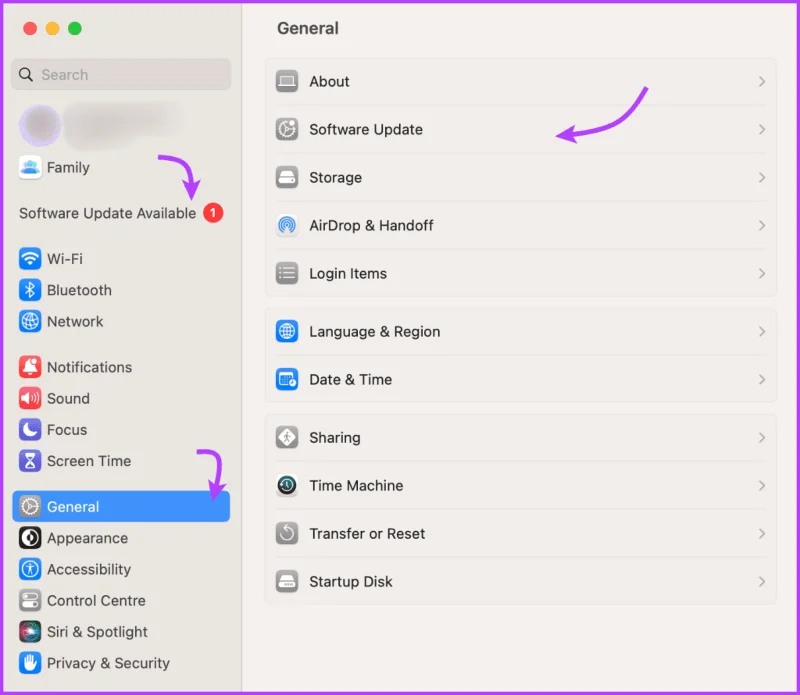Click the Notifications bell icon
The height and width of the screenshot is (695, 800).
click(x=30, y=367)
